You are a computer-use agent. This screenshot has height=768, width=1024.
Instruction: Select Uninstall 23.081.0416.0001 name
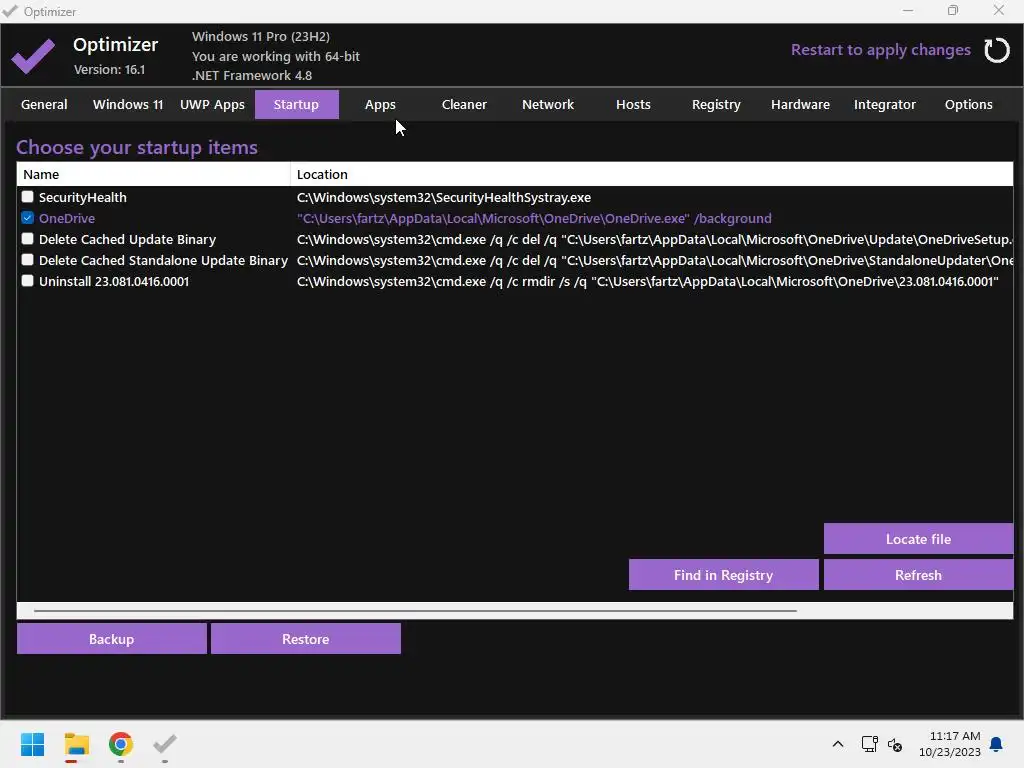[x=114, y=281]
